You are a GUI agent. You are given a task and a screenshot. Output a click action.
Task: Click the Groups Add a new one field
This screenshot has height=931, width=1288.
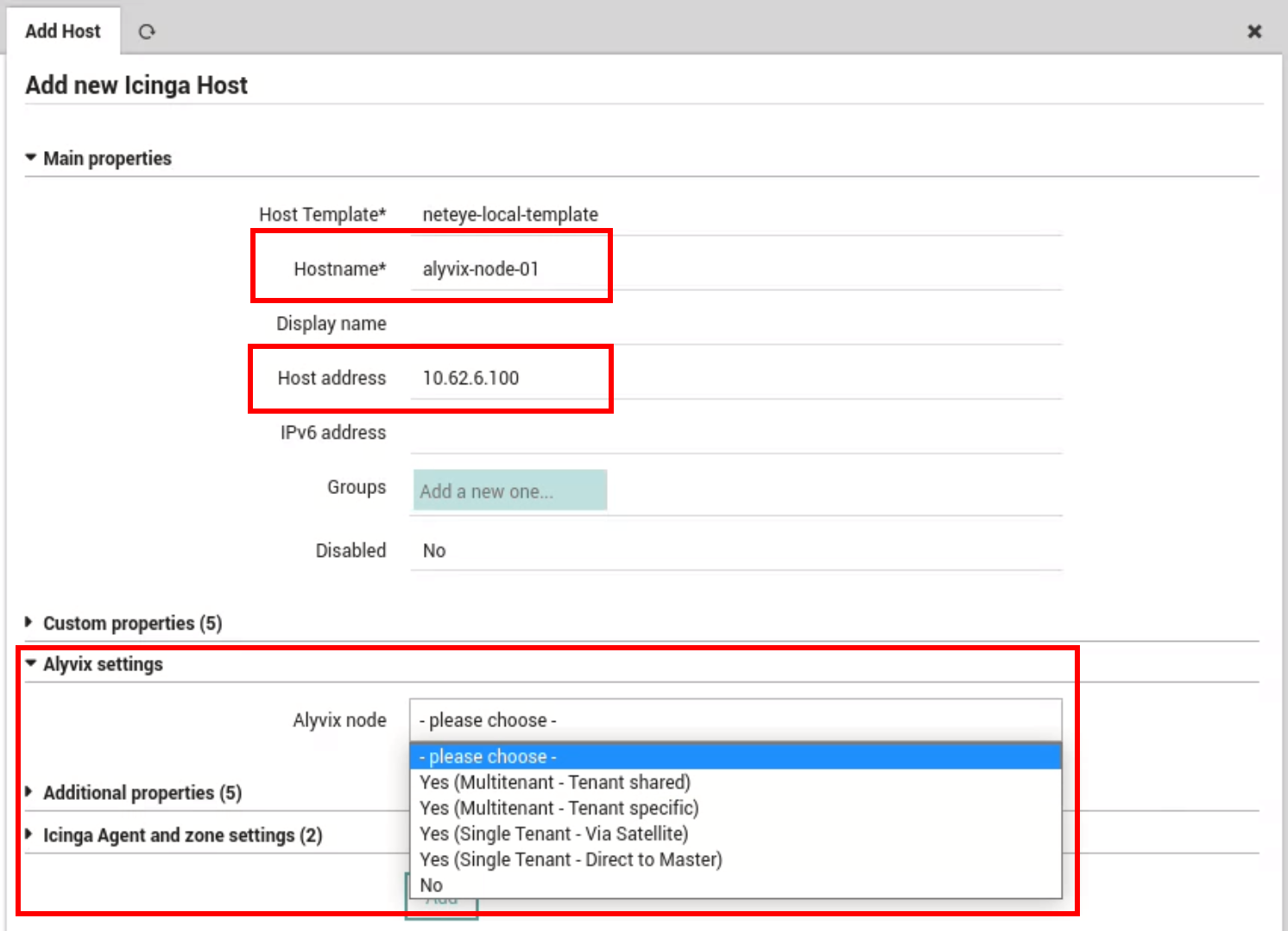pos(509,490)
